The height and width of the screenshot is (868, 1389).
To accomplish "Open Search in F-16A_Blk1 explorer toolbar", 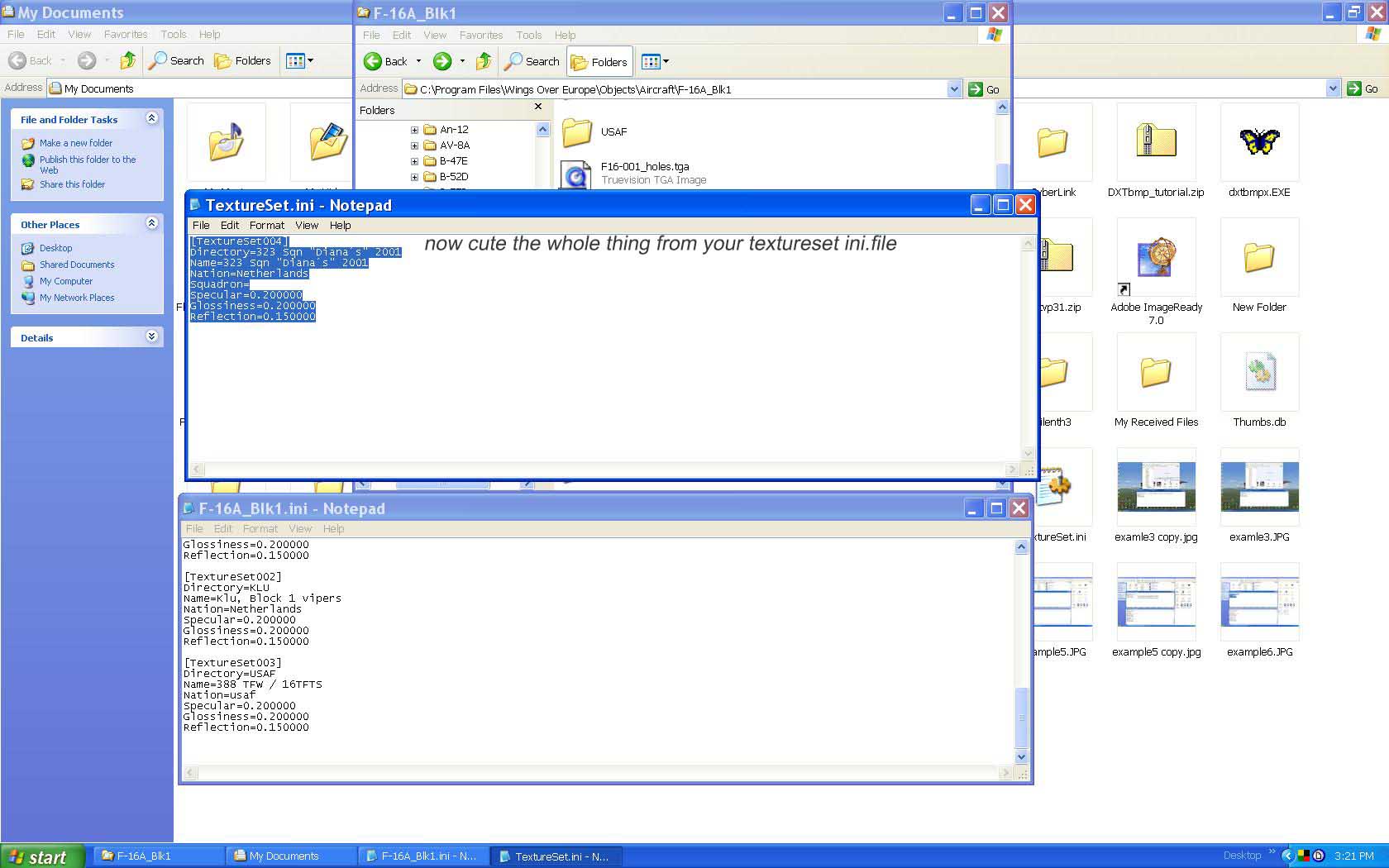I will coord(532,61).
